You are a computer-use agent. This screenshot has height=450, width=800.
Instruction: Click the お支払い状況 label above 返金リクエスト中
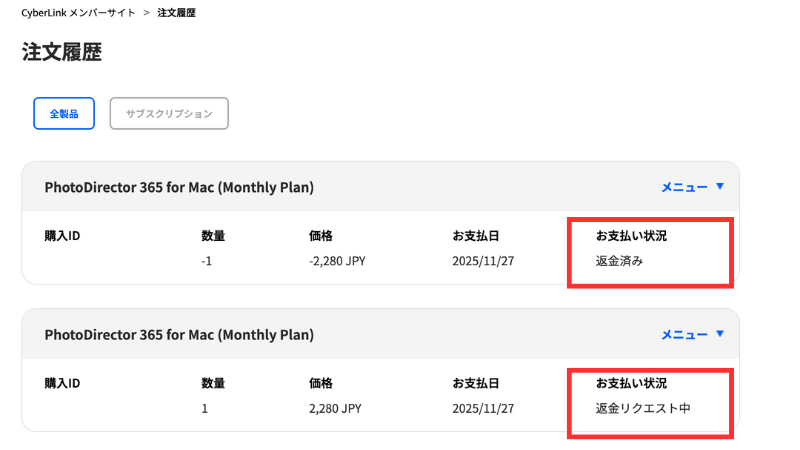pos(631,383)
